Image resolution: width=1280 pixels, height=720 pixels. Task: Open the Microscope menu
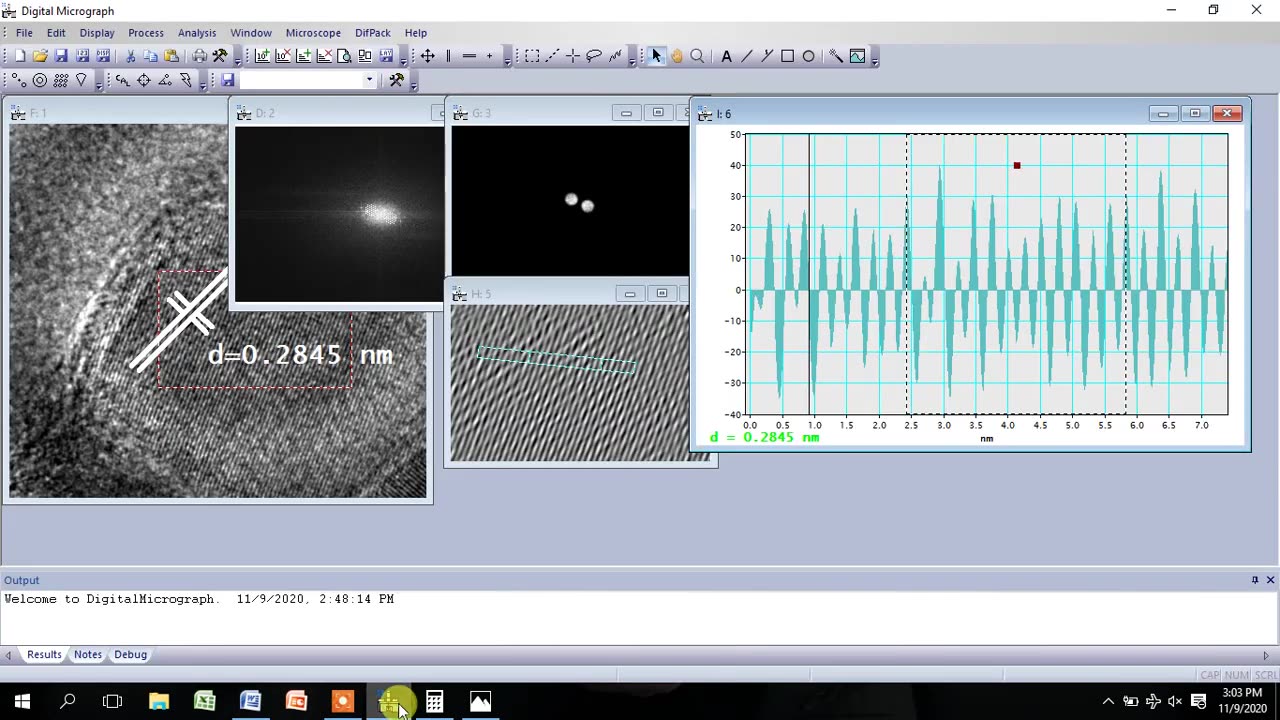click(313, 33)
